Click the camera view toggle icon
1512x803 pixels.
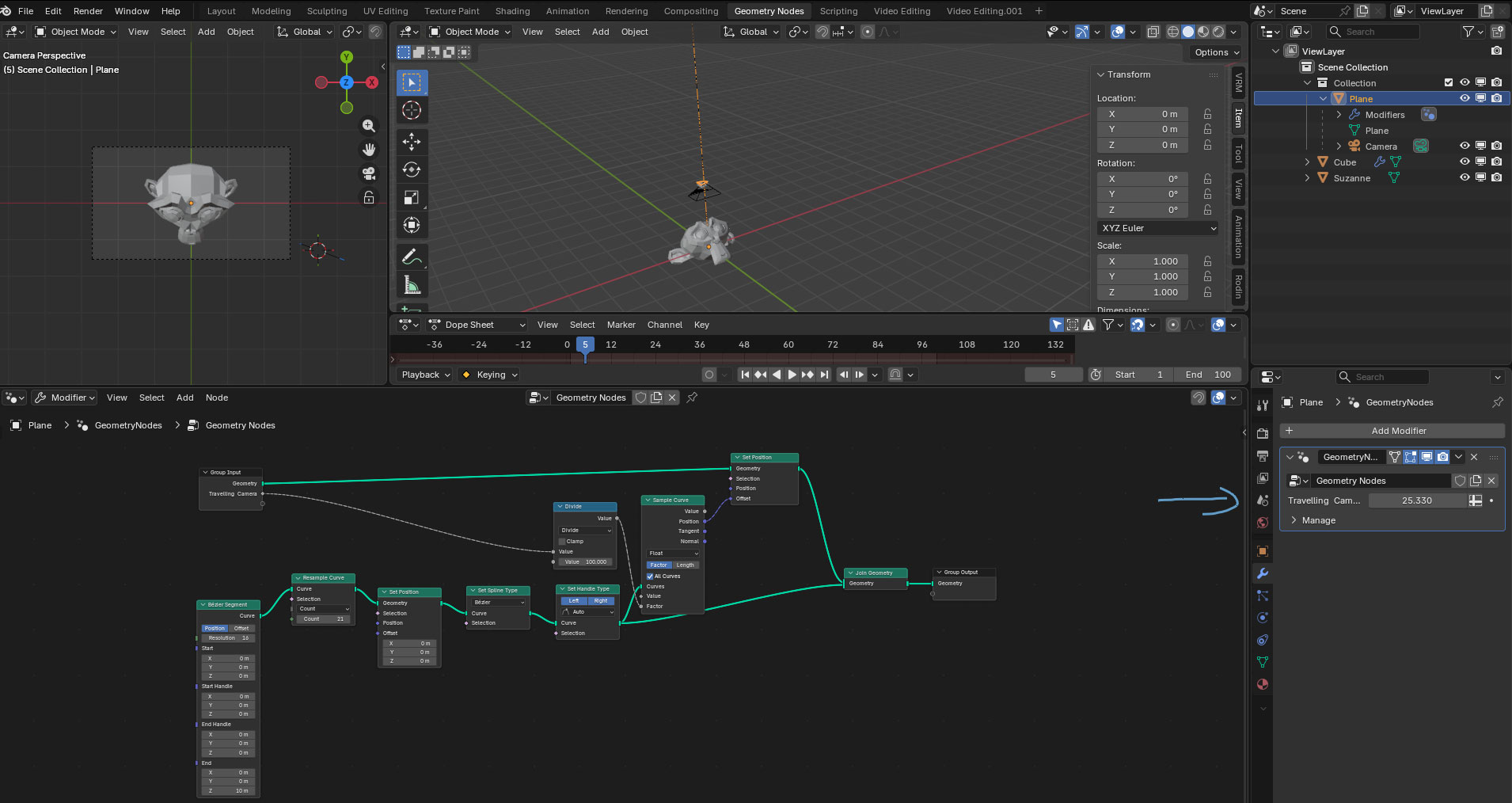[369, 173]
